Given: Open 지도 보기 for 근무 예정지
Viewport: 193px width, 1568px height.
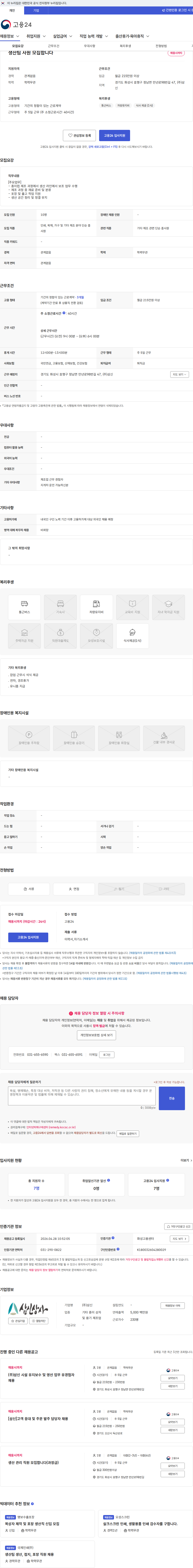Looking at the screenshot, I should [x=180, y=374].
